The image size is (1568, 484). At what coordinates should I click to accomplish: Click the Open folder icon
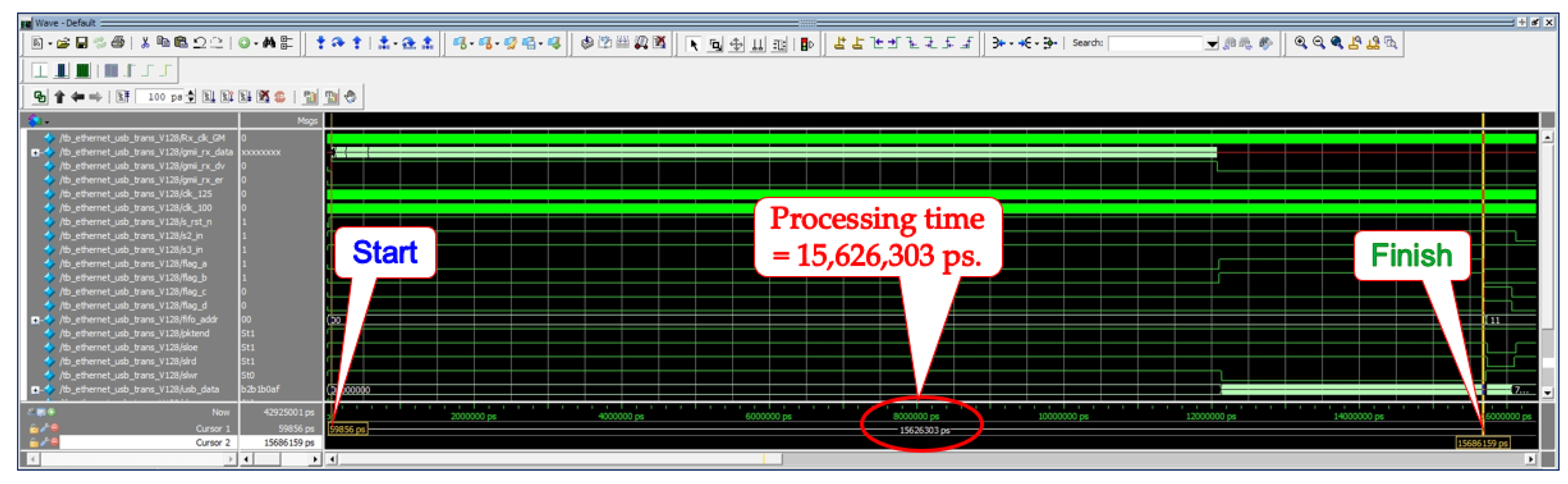pyautogui.click(x=63, y=43)
